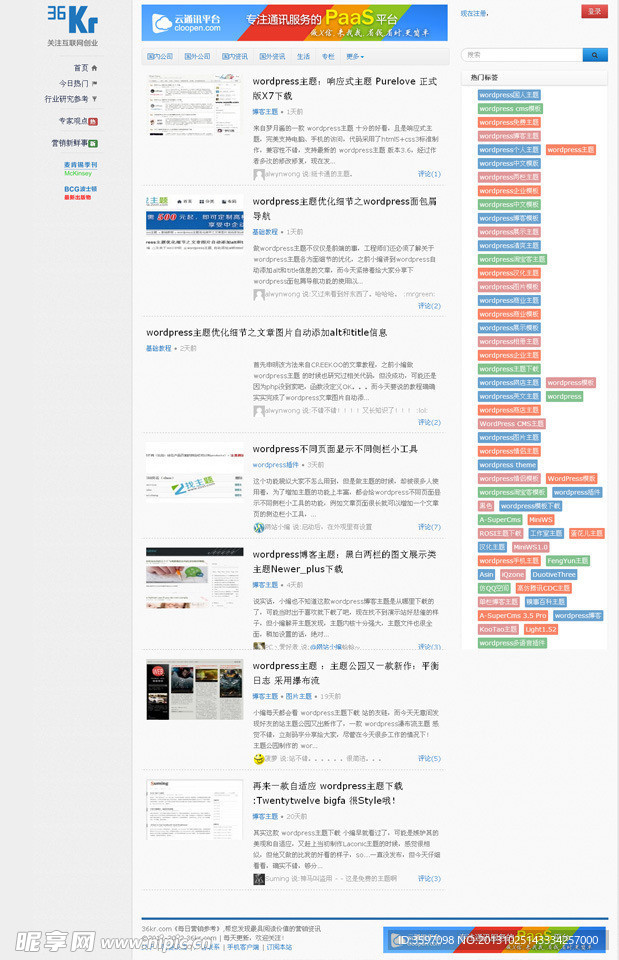619x960 pixels.
Task: Select the iQzone tag
Action: pos(512,574)
